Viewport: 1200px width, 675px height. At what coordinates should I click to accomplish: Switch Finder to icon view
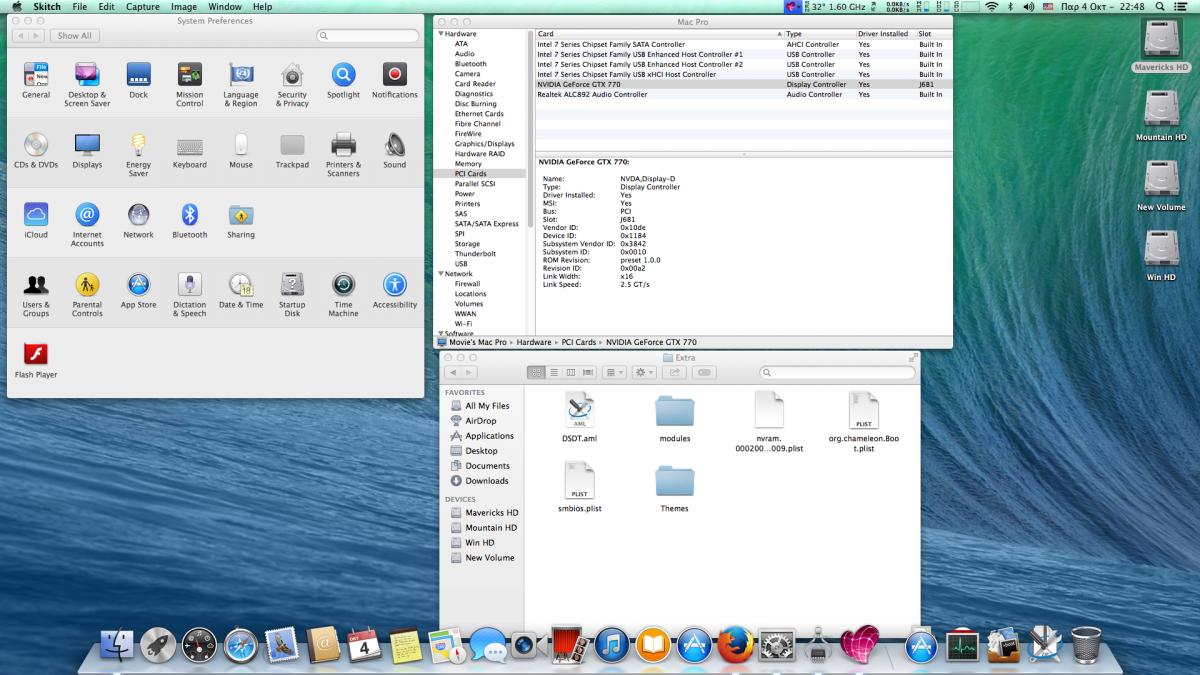coord(536,372)
